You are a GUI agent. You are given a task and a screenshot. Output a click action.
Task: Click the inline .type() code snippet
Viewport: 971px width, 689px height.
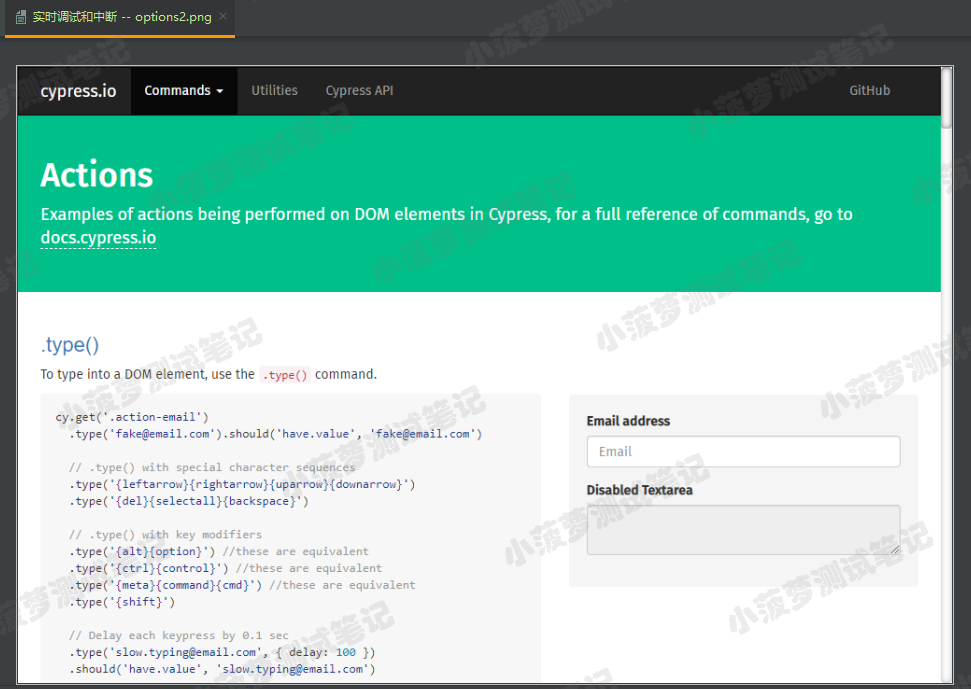[285, 375]
